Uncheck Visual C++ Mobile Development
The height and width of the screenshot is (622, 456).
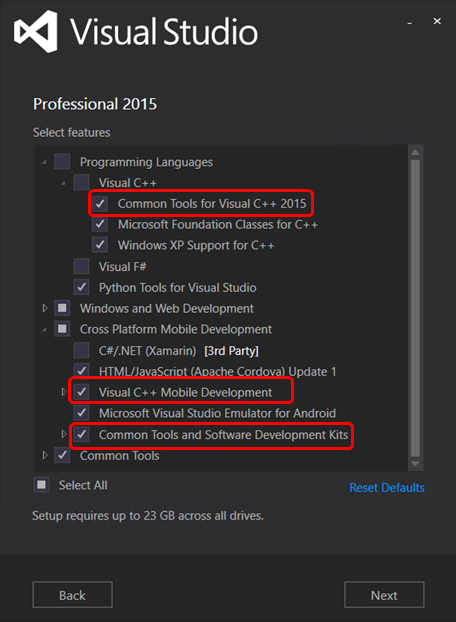point(81,392)
